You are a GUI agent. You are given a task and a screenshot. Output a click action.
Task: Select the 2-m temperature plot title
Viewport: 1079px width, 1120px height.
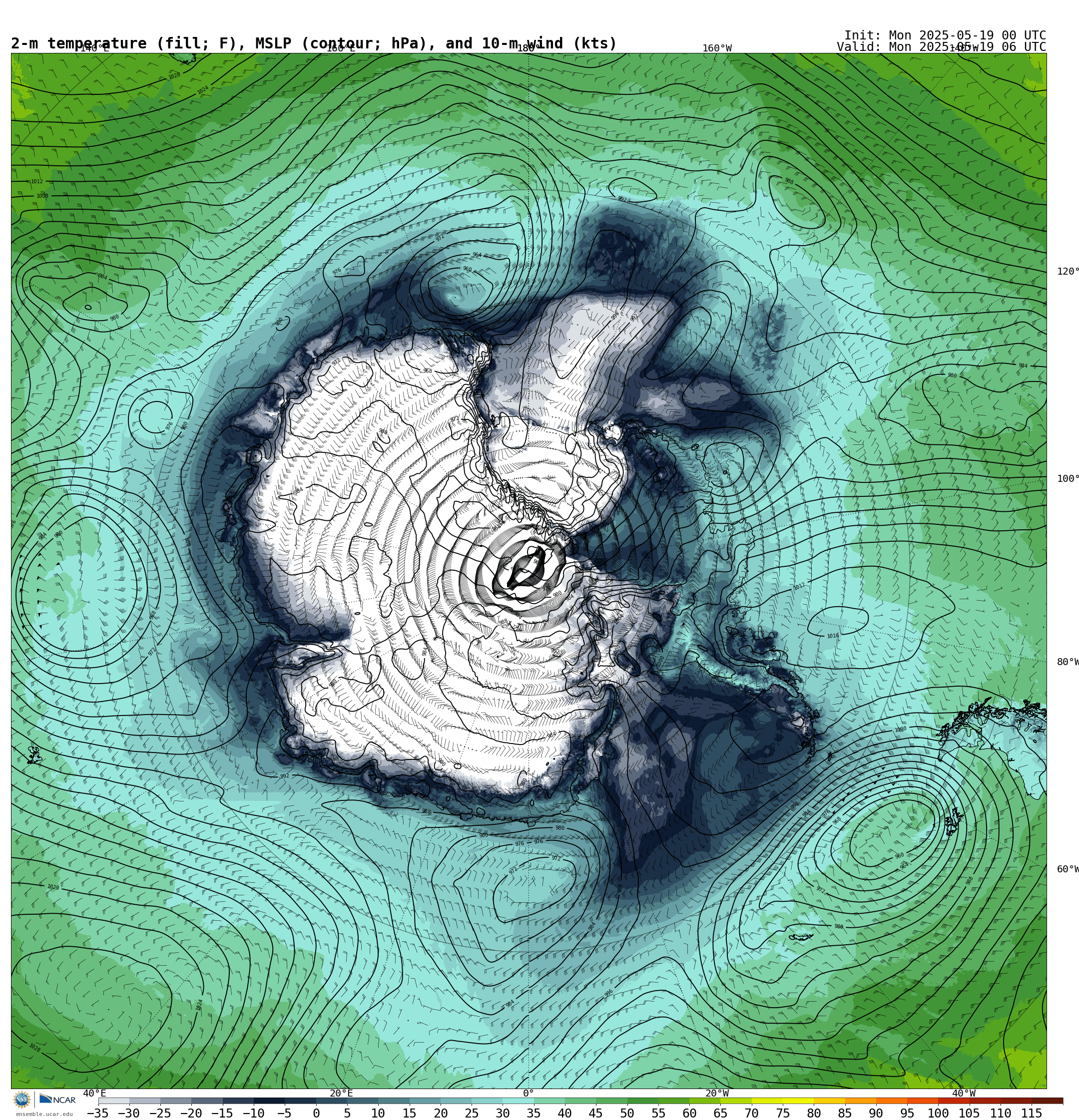coord(314,43)
